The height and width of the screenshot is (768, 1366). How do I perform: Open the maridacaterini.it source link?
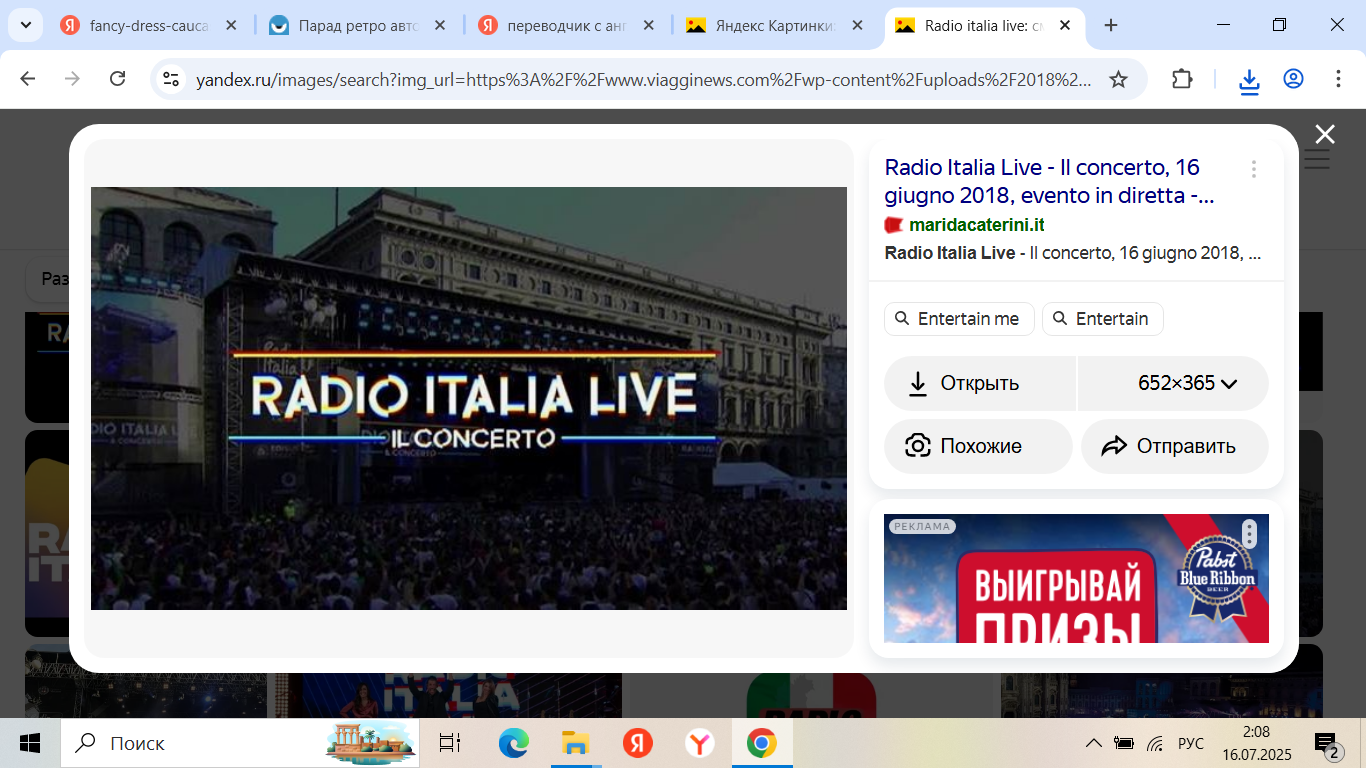(x=976, y=225)
